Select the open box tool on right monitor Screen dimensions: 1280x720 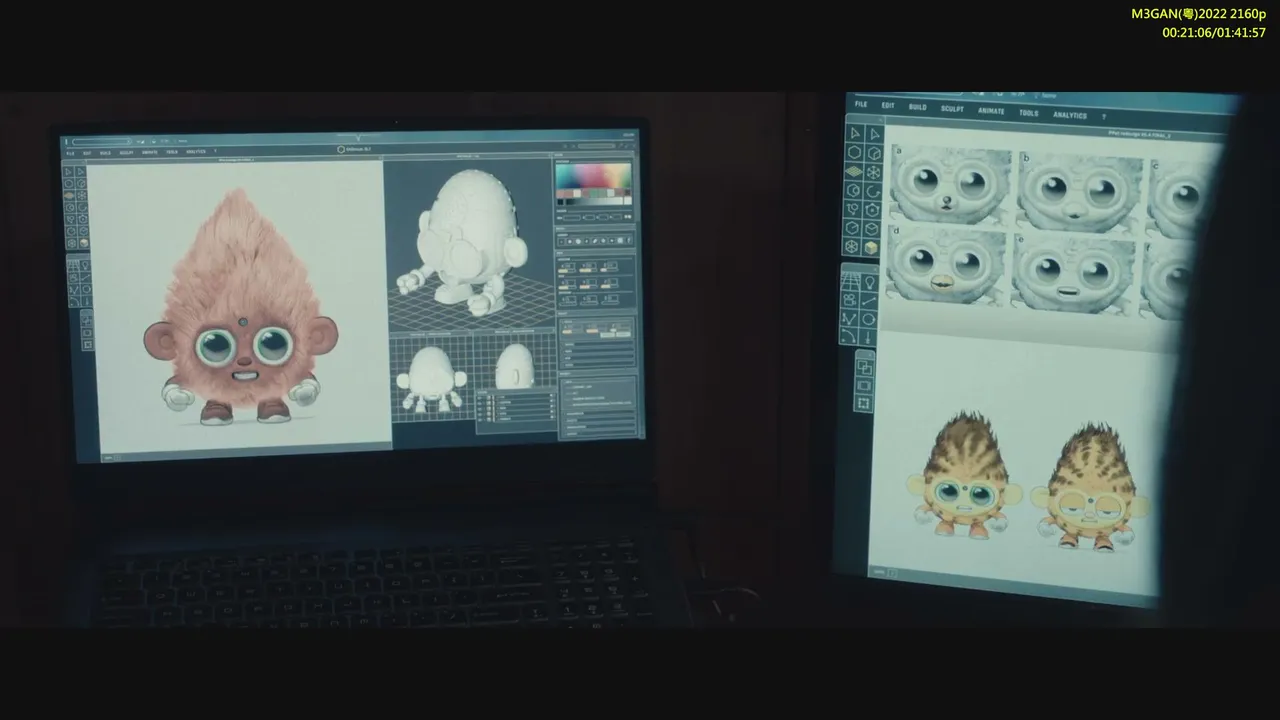(874, 229)
